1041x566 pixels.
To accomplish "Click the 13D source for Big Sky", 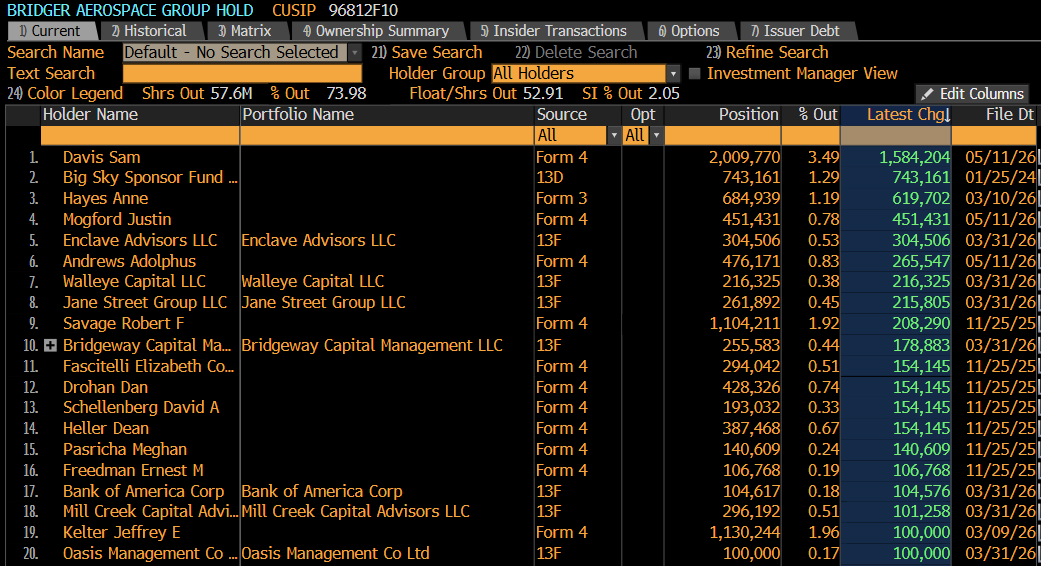I will coord(550,178).
